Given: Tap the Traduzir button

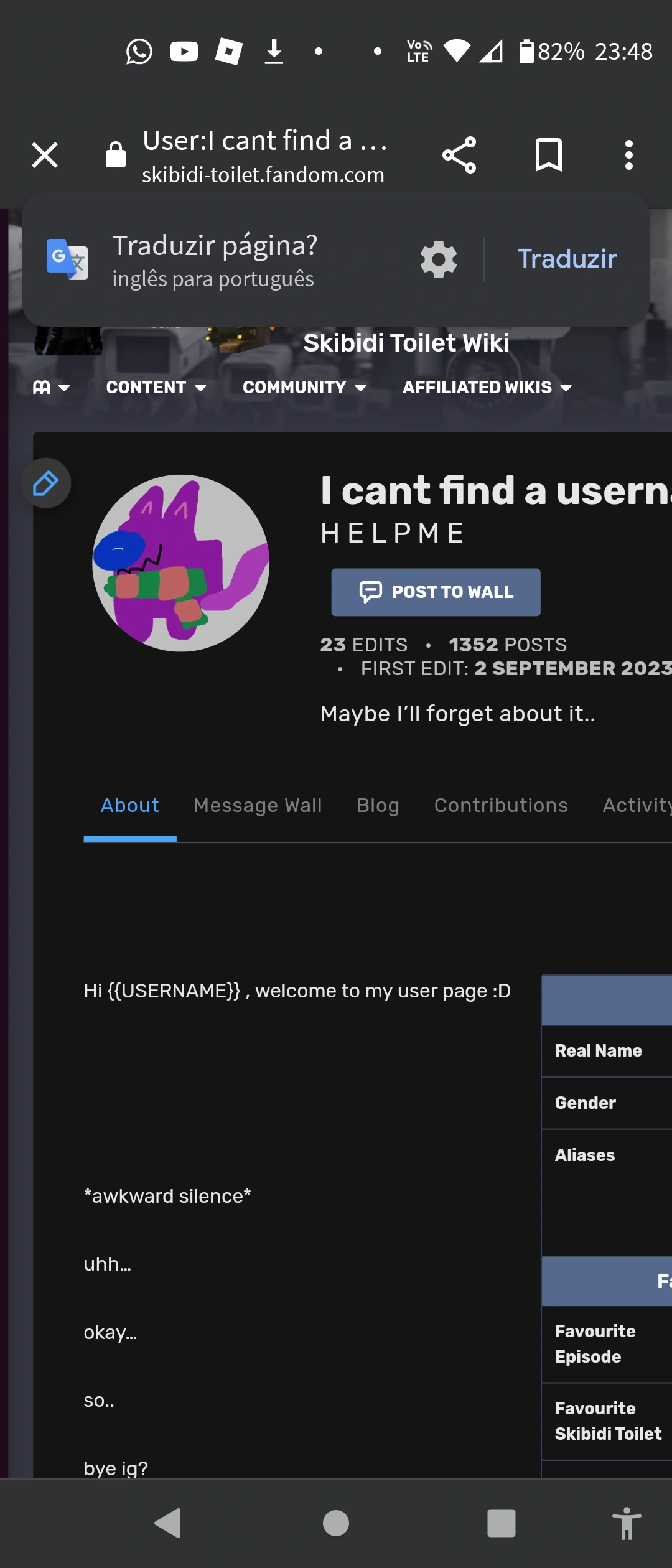Looking at the screenshot, I should [x=567, y=259].
